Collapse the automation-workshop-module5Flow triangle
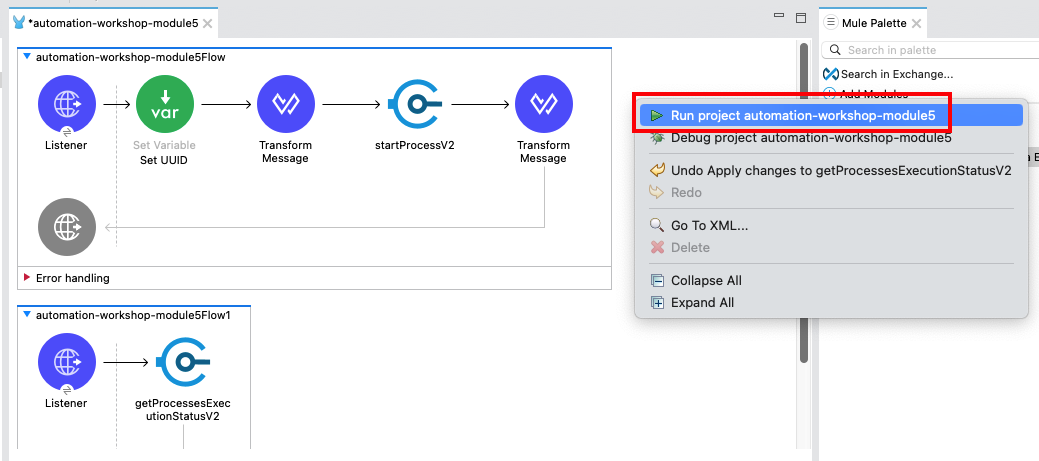Screen dimensions: 1039x461 27,58
